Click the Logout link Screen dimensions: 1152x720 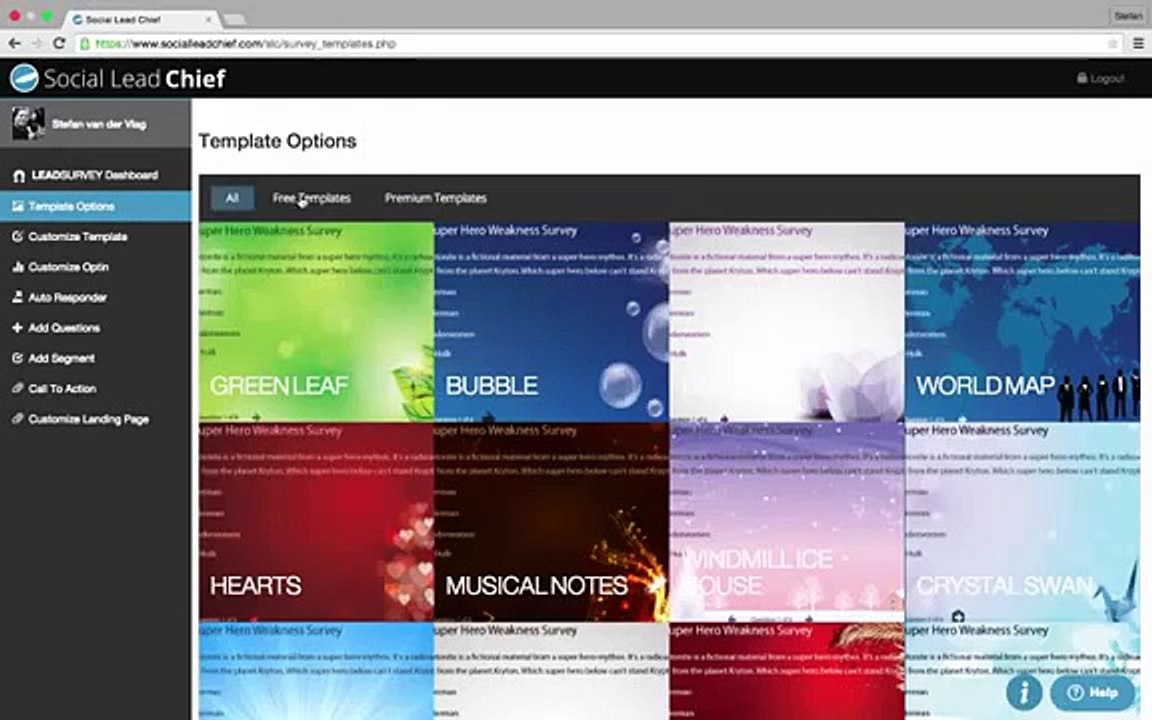1101,78
